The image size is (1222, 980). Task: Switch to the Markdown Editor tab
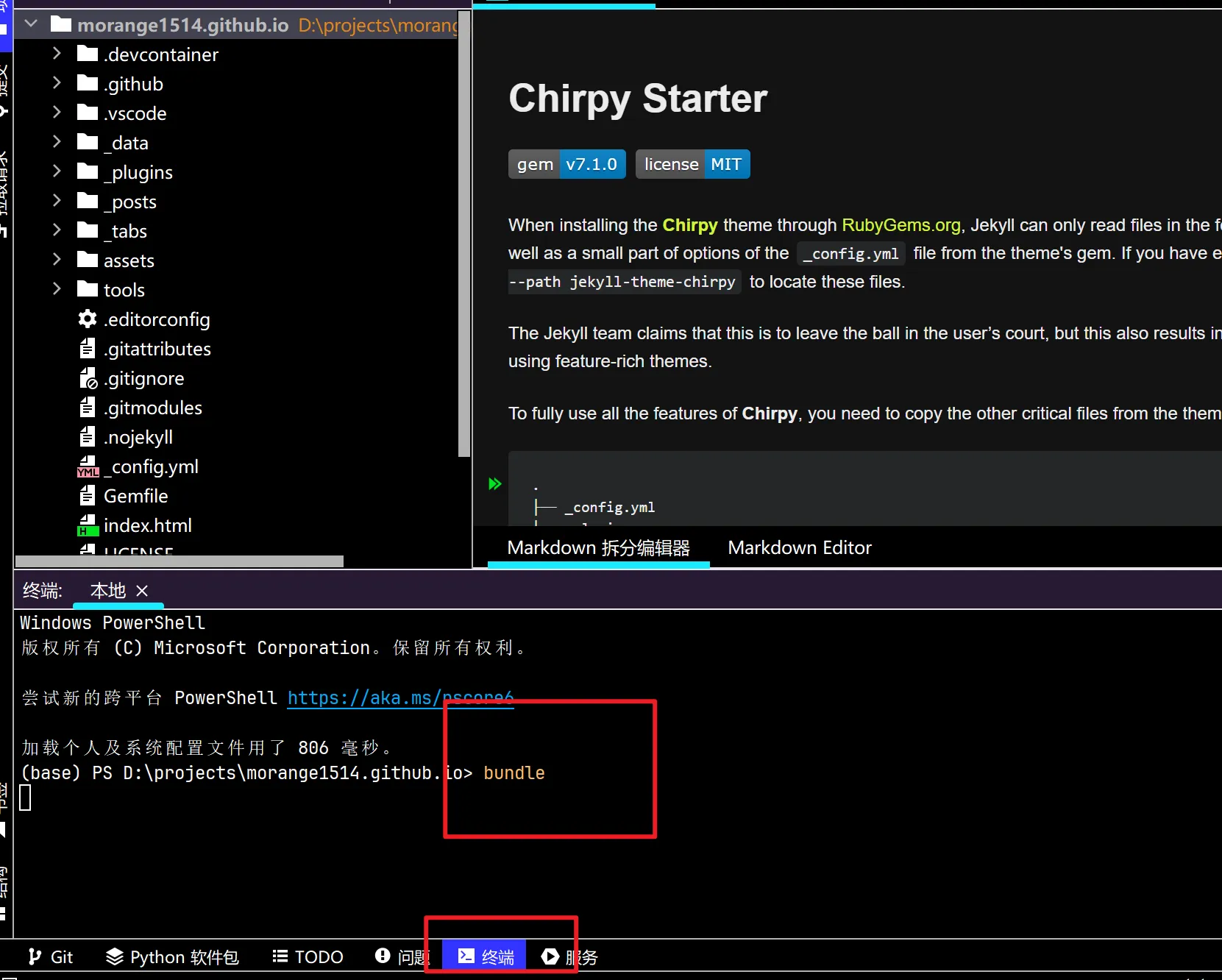pyautogui.click(x=800, y=547)
